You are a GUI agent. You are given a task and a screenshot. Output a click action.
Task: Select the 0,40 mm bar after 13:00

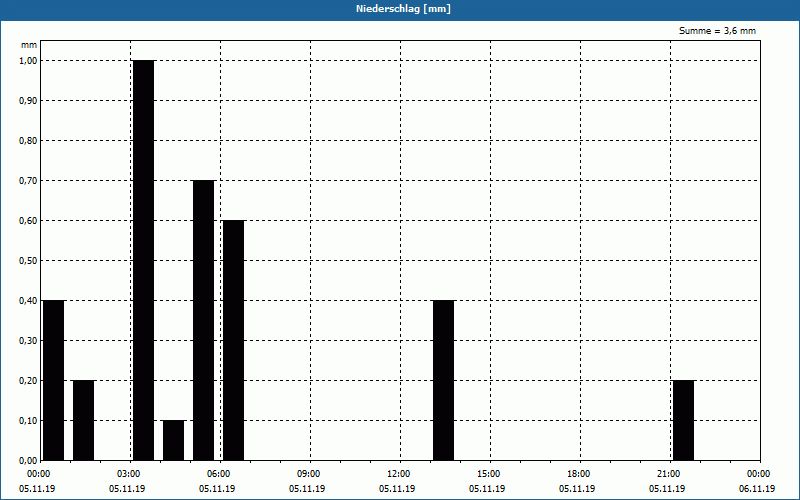point(443,381)
